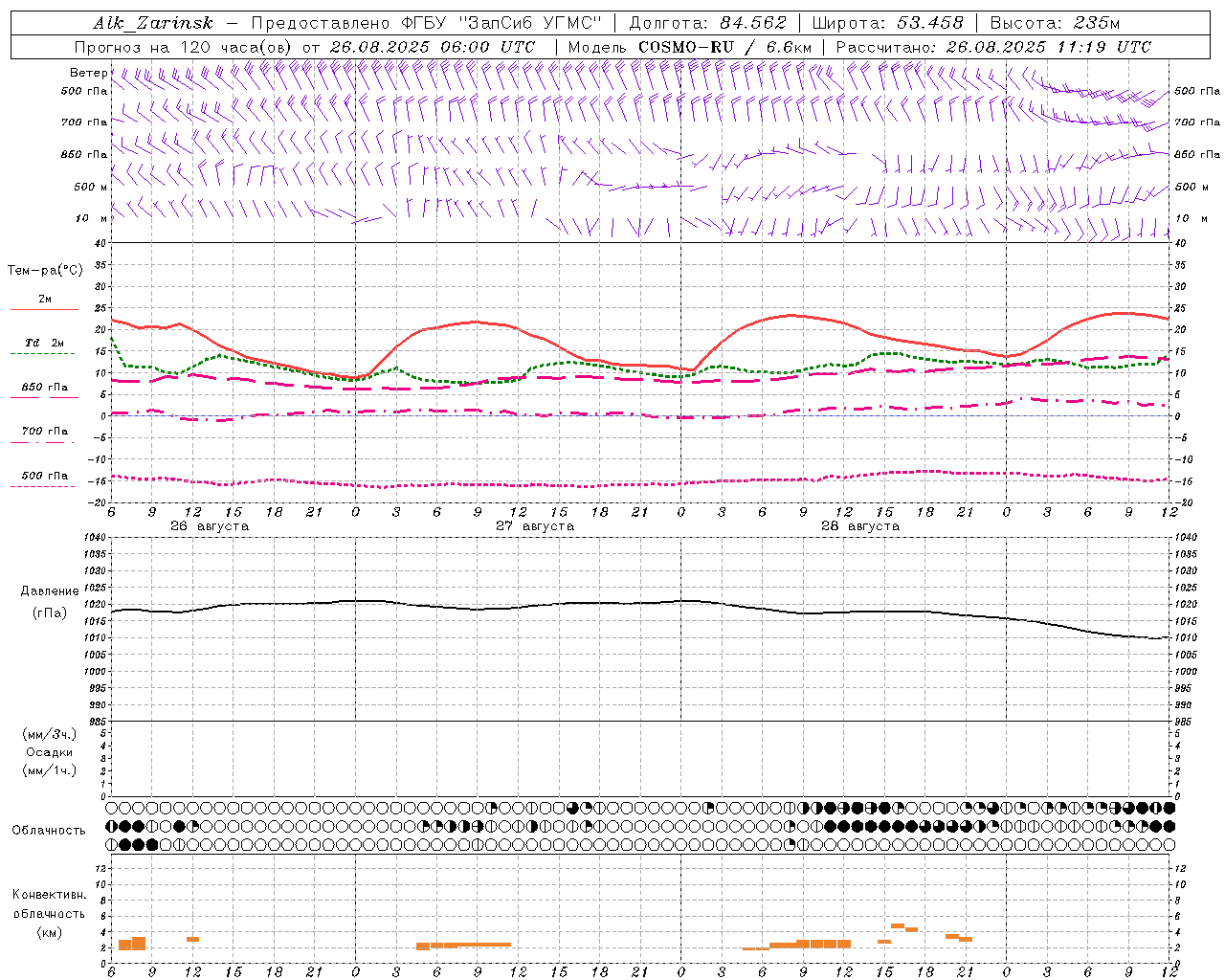Click the "Тем-ра(°C)" temperature panel label
1225x980 pixels.
coord(45,271)
